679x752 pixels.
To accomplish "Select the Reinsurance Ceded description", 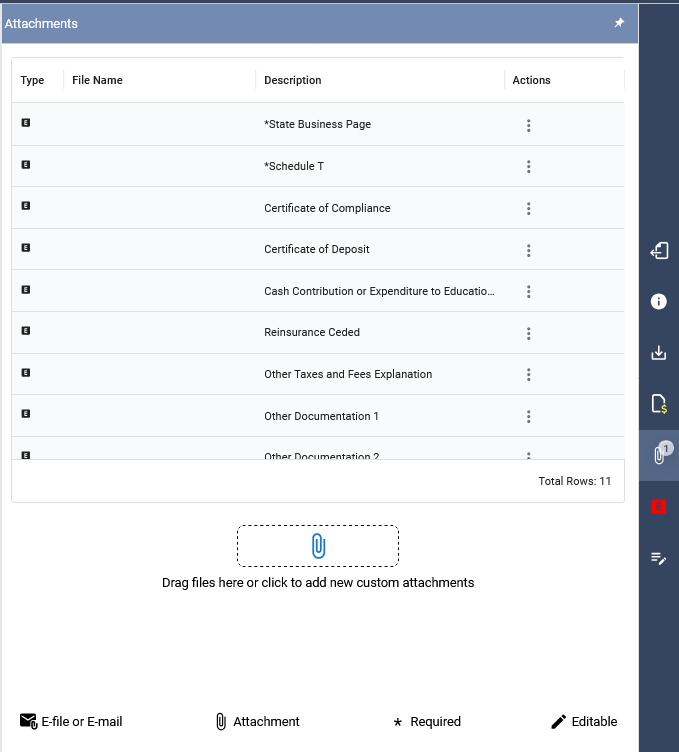I will 312,332.
